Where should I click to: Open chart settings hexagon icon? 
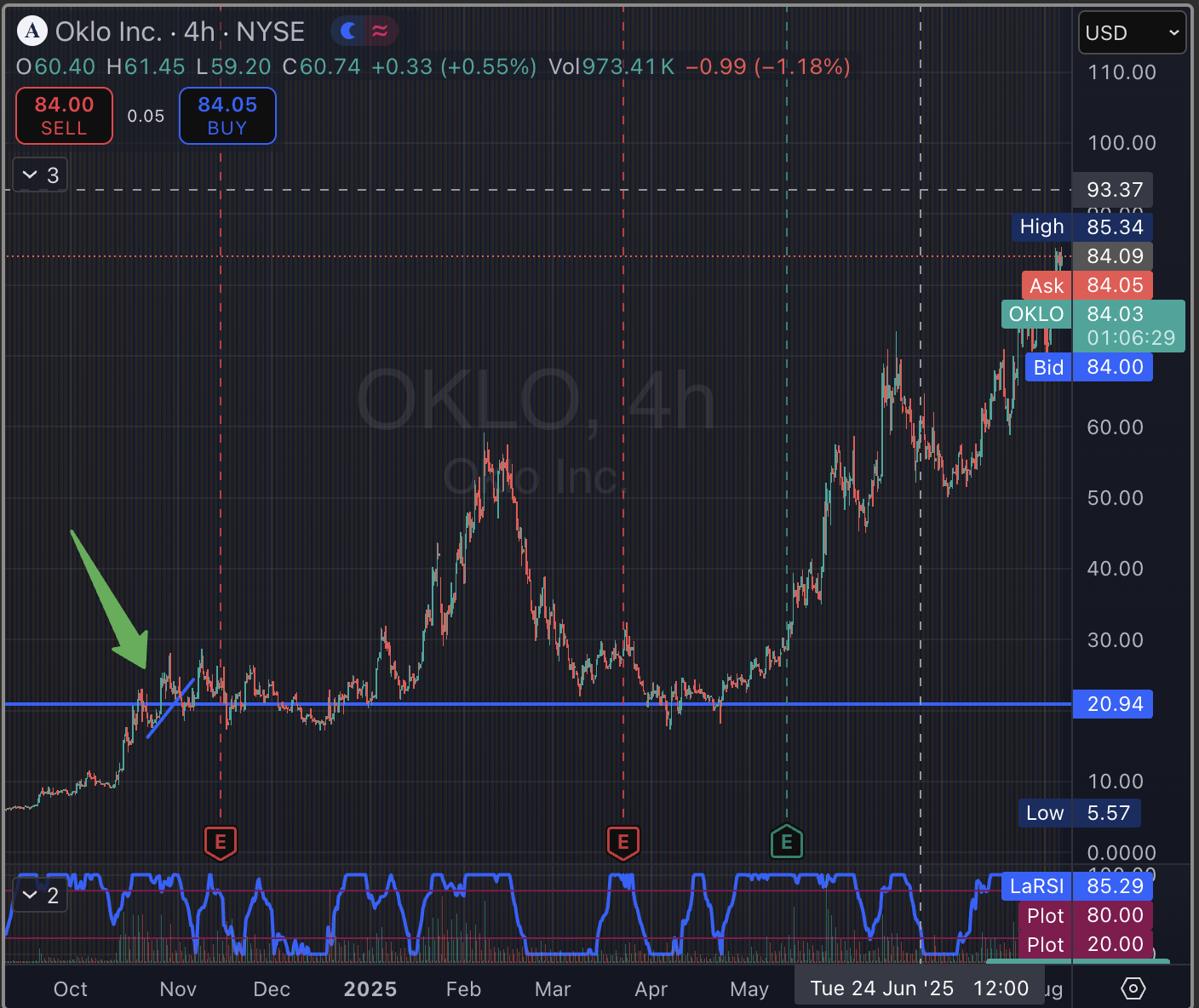tap(1133, 988)
